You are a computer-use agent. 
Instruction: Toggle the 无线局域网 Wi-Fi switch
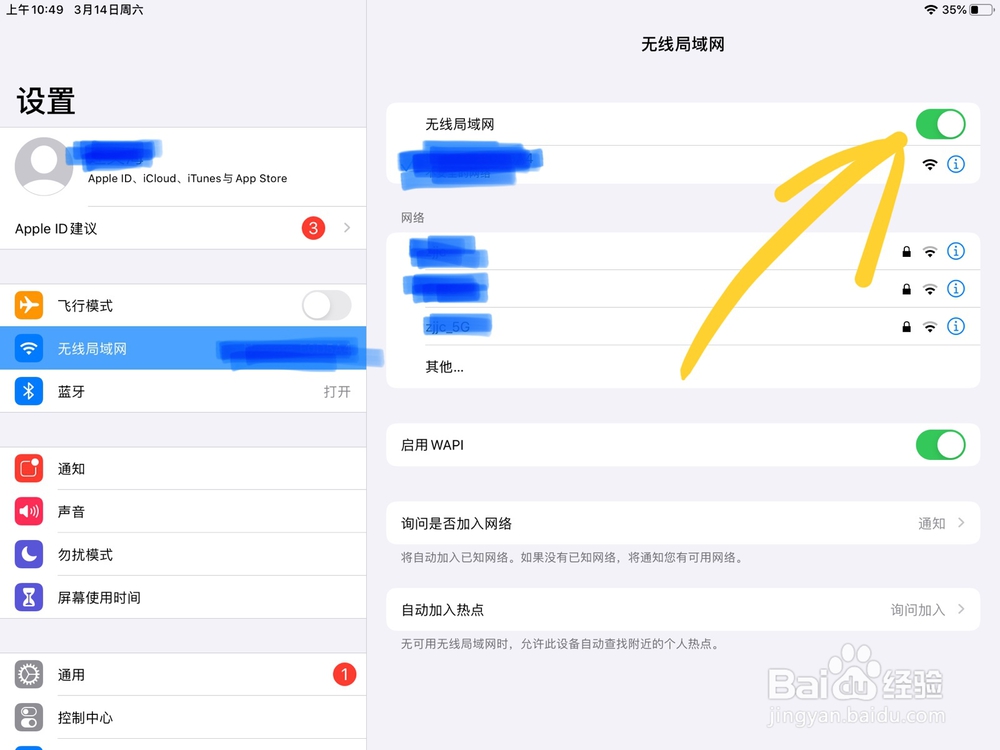pyautogui.click(x=940, y=124)
